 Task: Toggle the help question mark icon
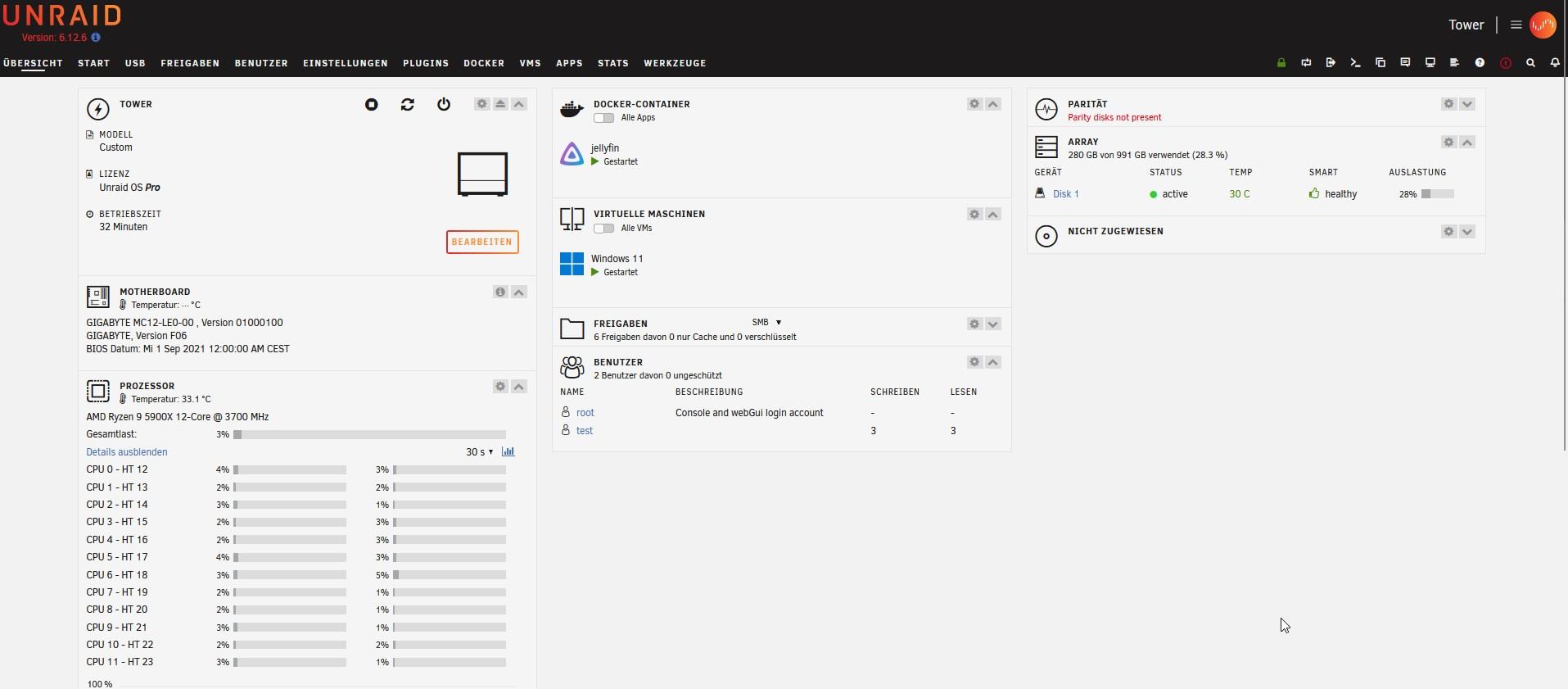(1480, 63)
